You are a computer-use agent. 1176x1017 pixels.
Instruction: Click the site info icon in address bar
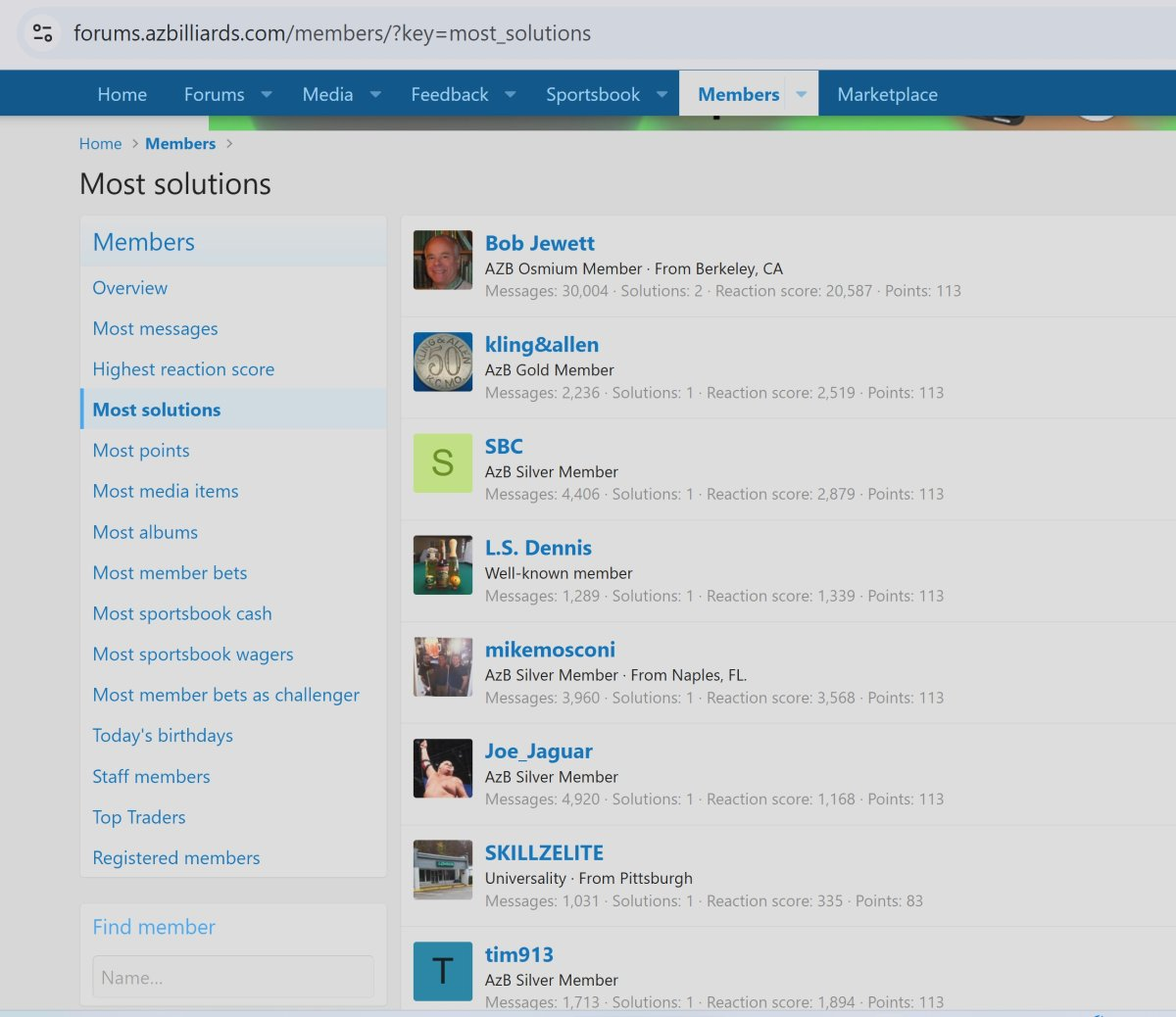click(42, 33)
